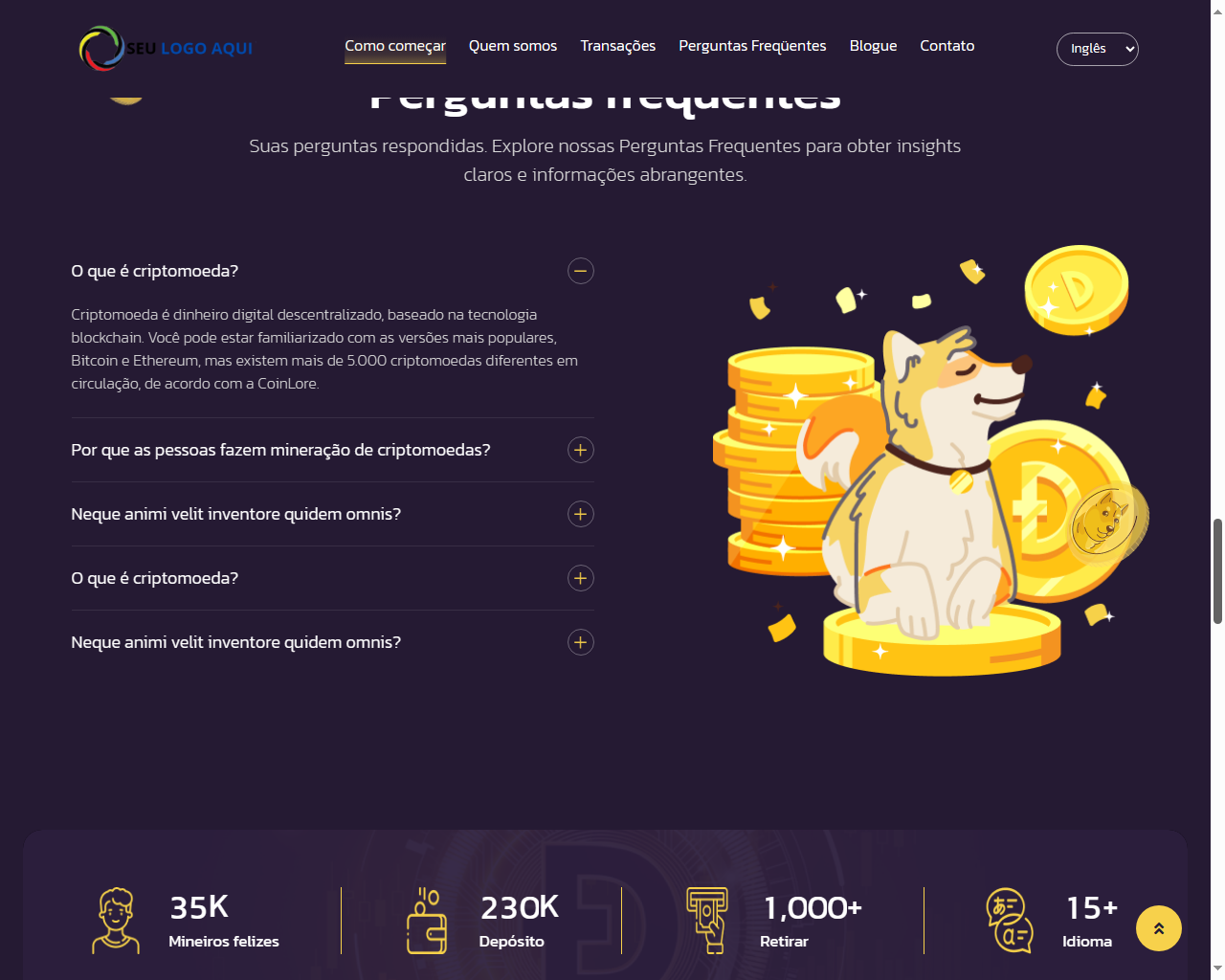Click the page vertical scrollbar thumb
Screen dimensions: 1225x980
1217,571
